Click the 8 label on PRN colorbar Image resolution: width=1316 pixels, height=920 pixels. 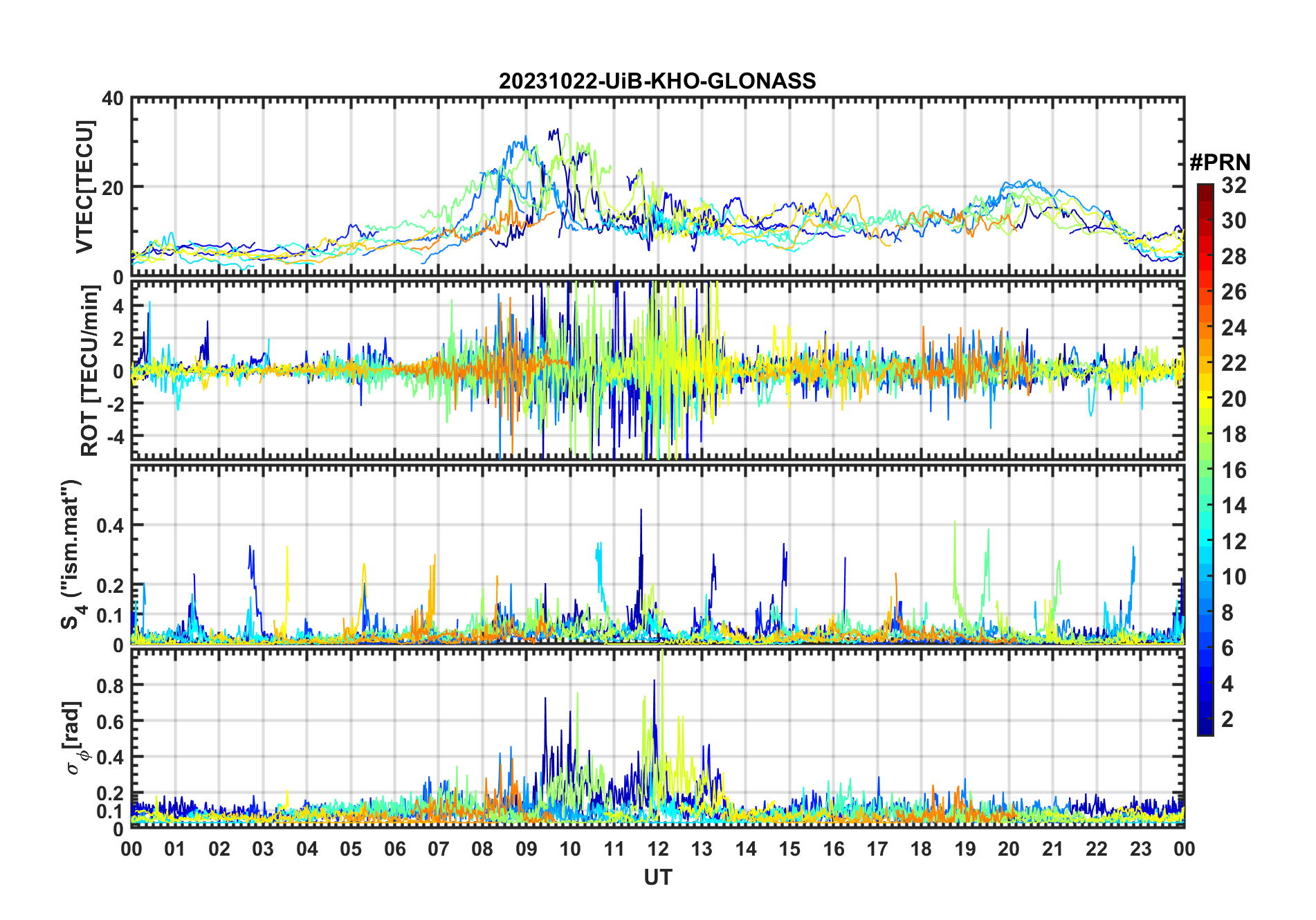[x=1227, y=613]
